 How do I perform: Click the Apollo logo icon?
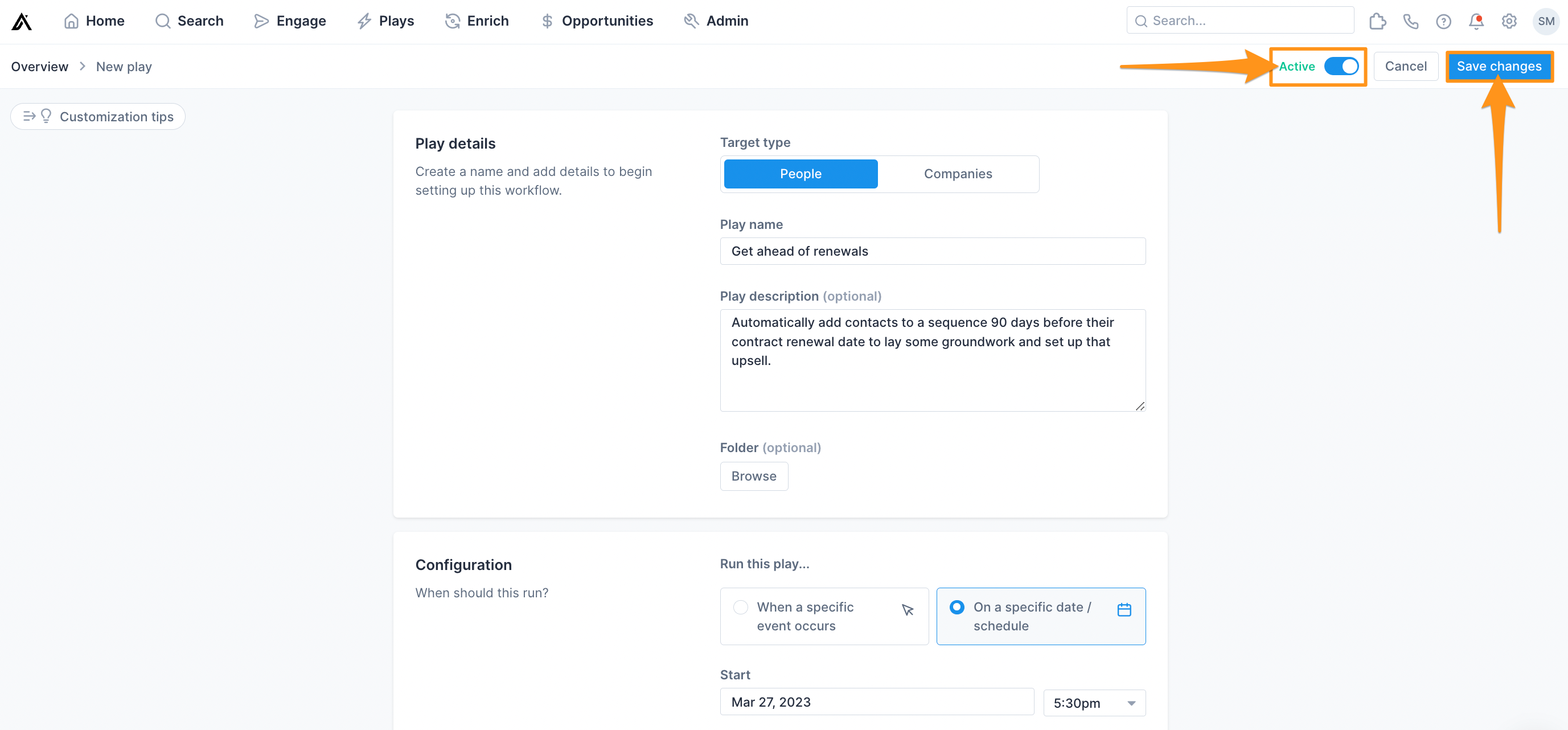click(x=21, y=21)
